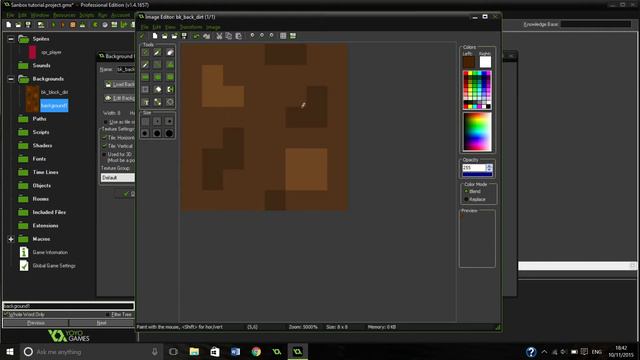Select the Draw rectangle tool
The width and height of the screenshot is (640, 360).
tap(145, 77)
